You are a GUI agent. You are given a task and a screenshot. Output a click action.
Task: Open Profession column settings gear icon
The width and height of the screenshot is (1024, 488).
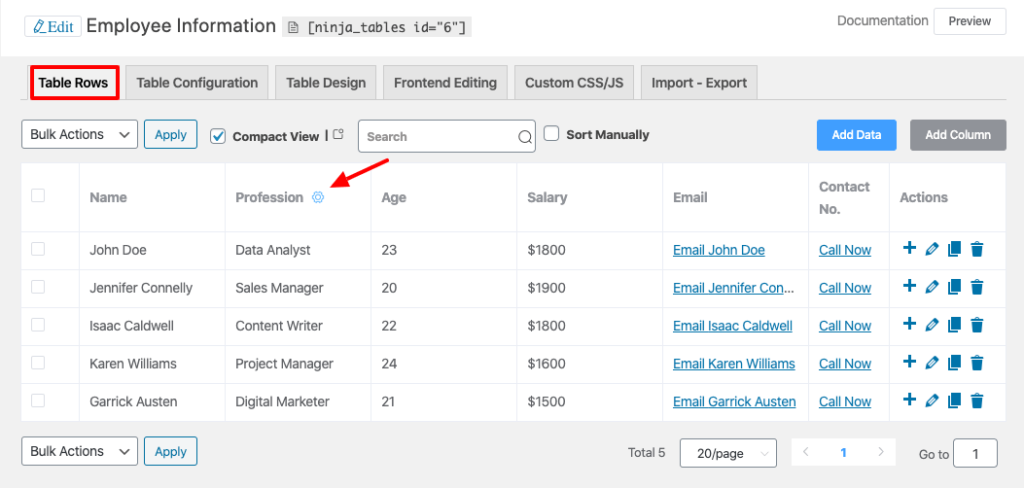pos(318,197)
